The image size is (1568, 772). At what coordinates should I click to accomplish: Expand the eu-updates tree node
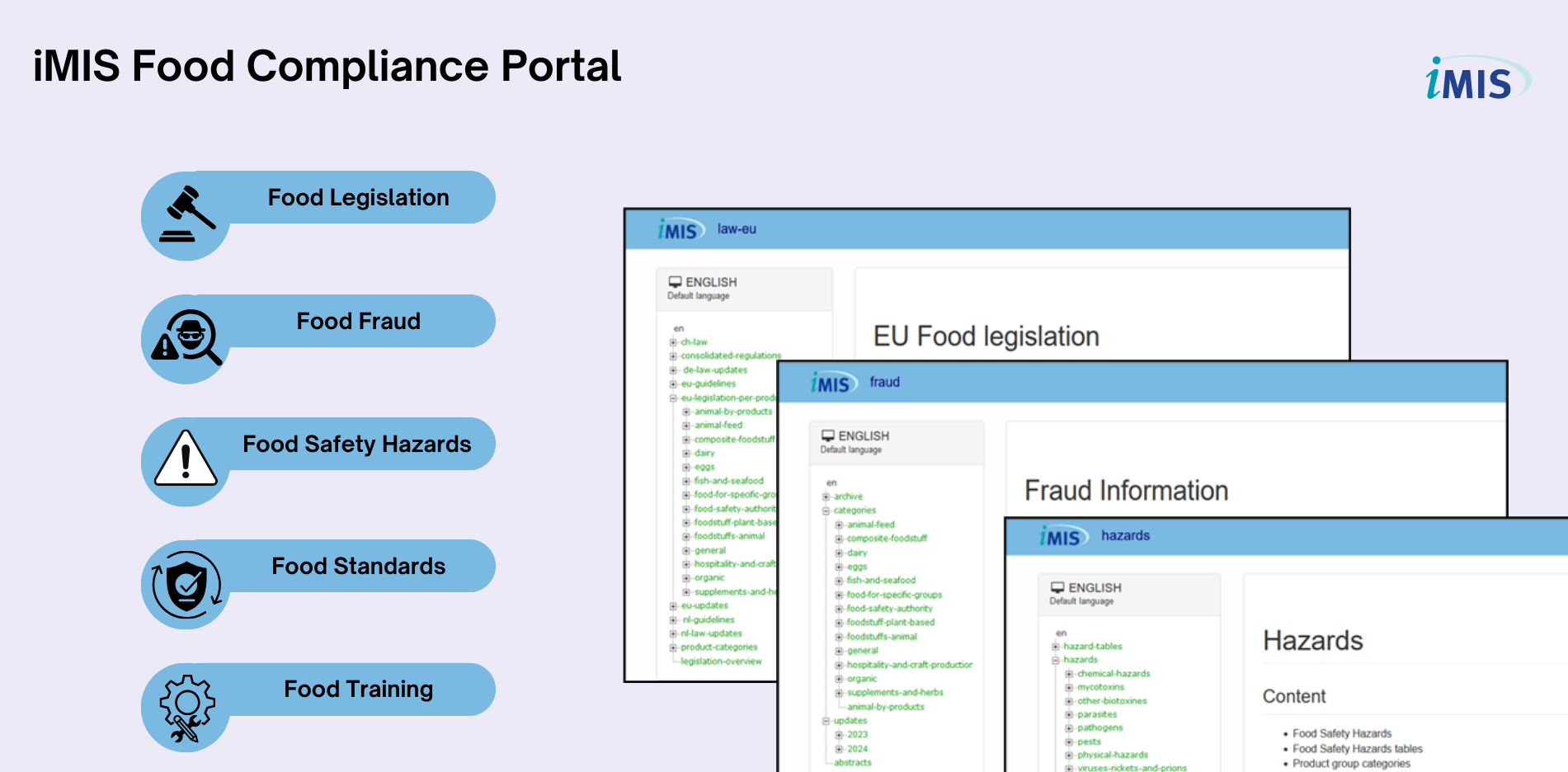(673, 606)
